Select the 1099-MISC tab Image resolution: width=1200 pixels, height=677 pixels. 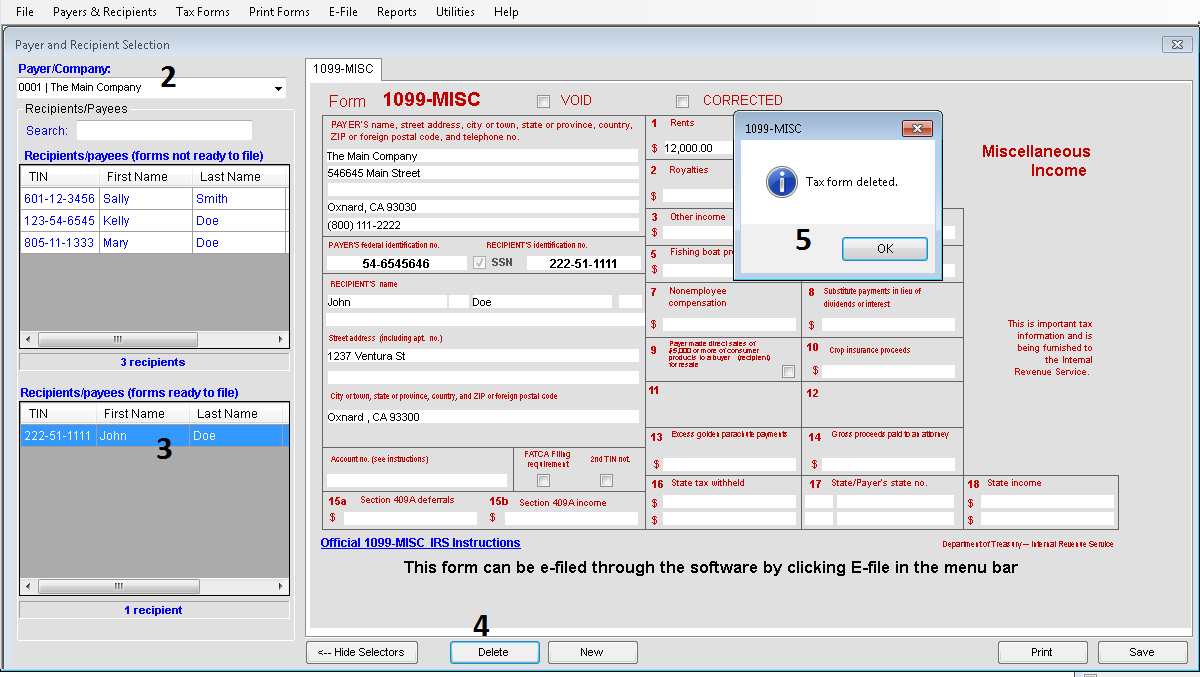point(343,69)
